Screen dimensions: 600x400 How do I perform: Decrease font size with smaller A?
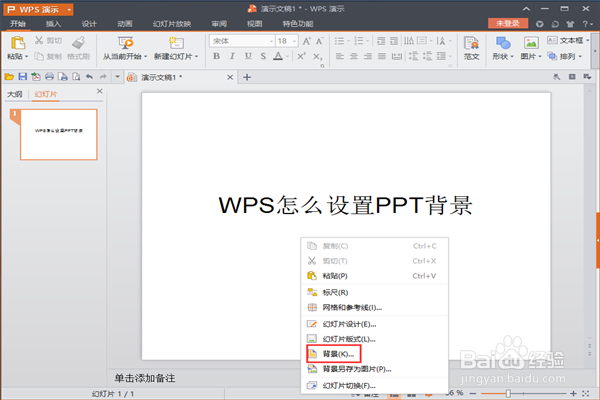click(x=320, y=41)
